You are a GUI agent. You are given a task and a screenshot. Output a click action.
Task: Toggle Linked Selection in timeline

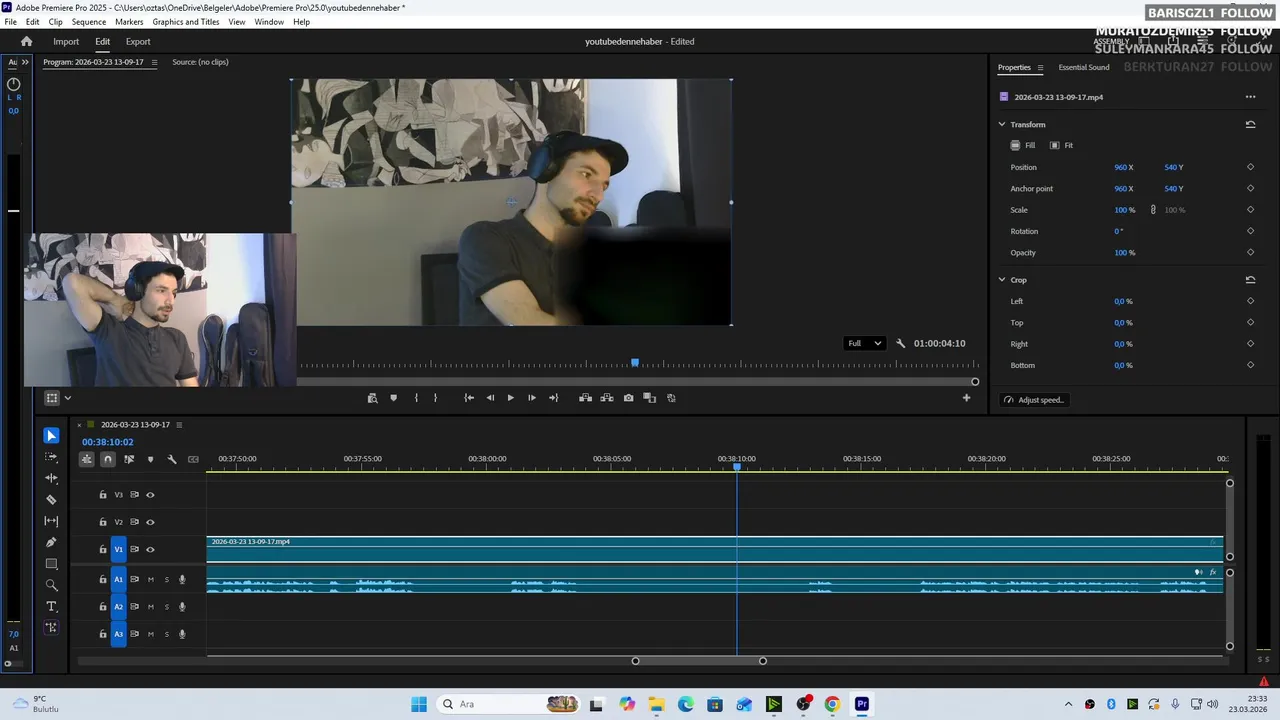coord(129,459)
